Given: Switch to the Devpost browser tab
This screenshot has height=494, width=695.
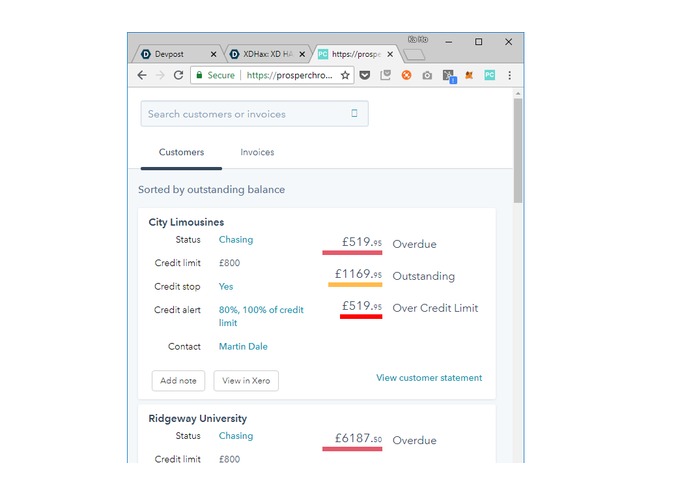Looking at the screenshot, I should (x=177, y=54).
